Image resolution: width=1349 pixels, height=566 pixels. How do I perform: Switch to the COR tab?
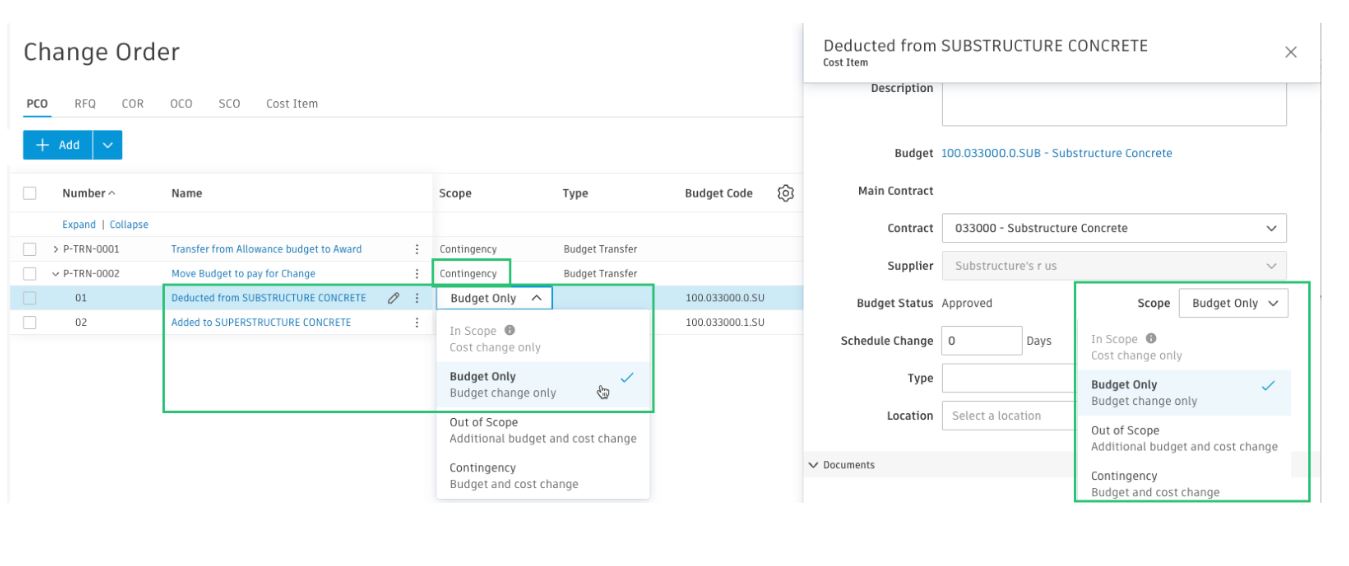[132, 103]
